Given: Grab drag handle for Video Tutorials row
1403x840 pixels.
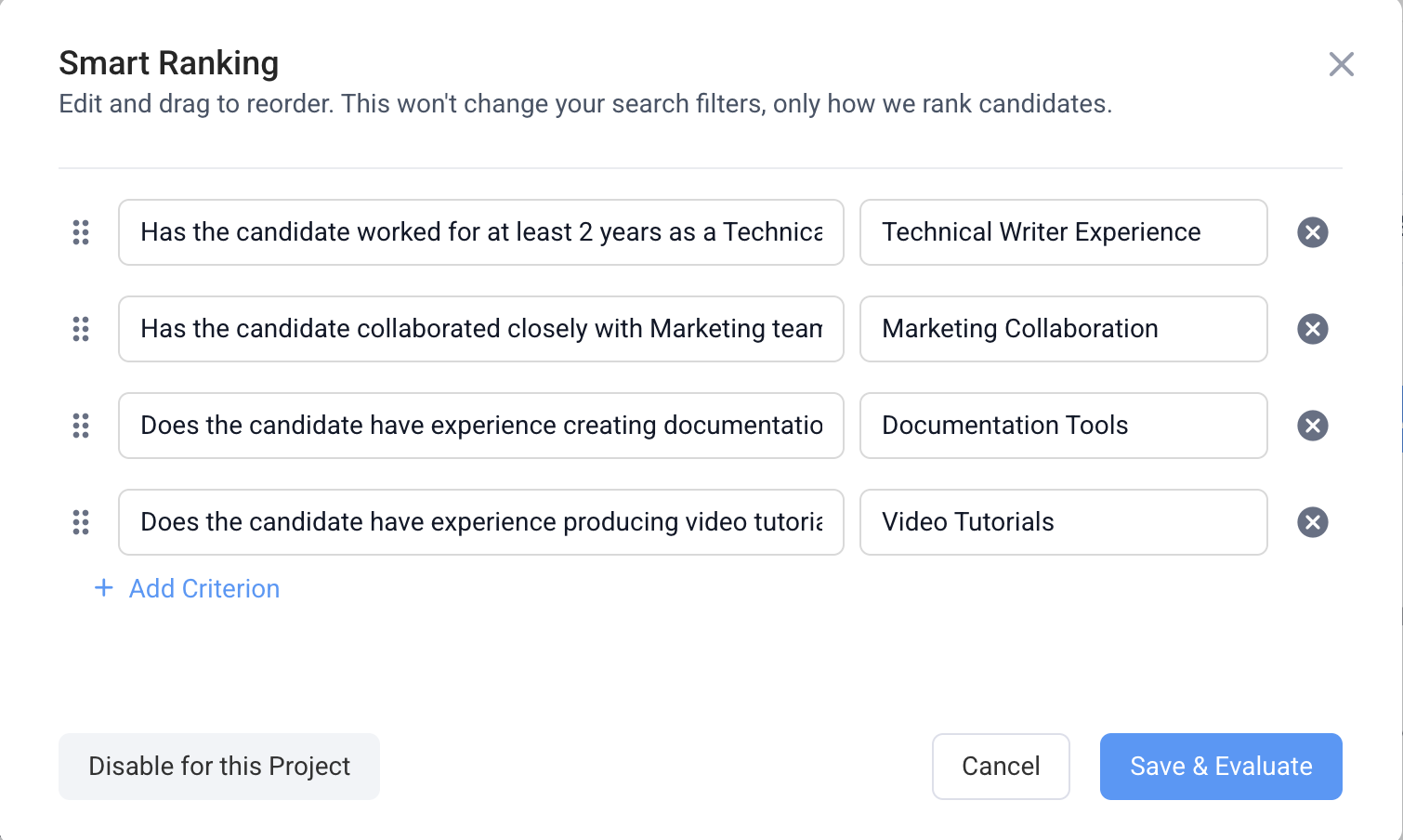Looking at the screenshot, I should point(81,522).
